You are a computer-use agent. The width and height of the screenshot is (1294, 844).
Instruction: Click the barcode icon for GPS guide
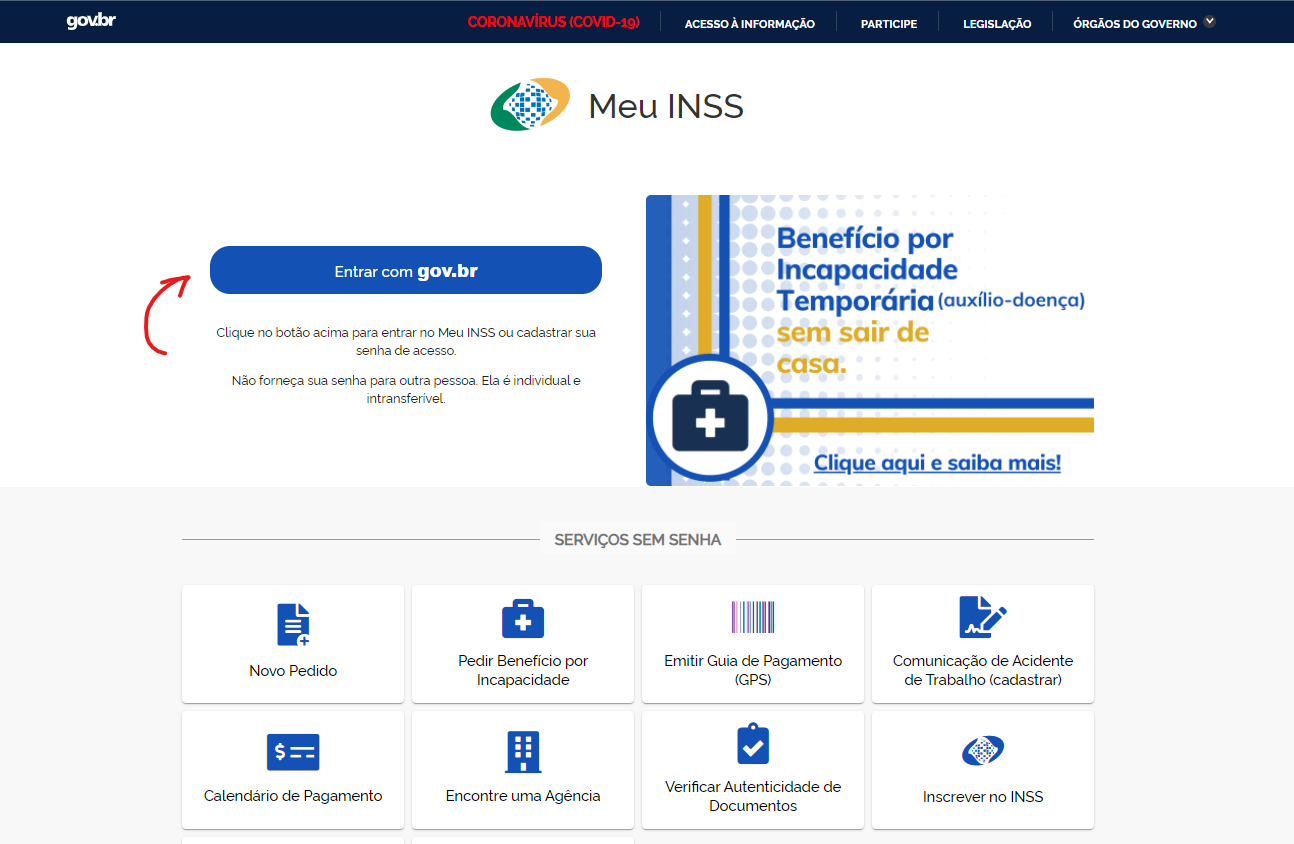[x=753, y=617]
